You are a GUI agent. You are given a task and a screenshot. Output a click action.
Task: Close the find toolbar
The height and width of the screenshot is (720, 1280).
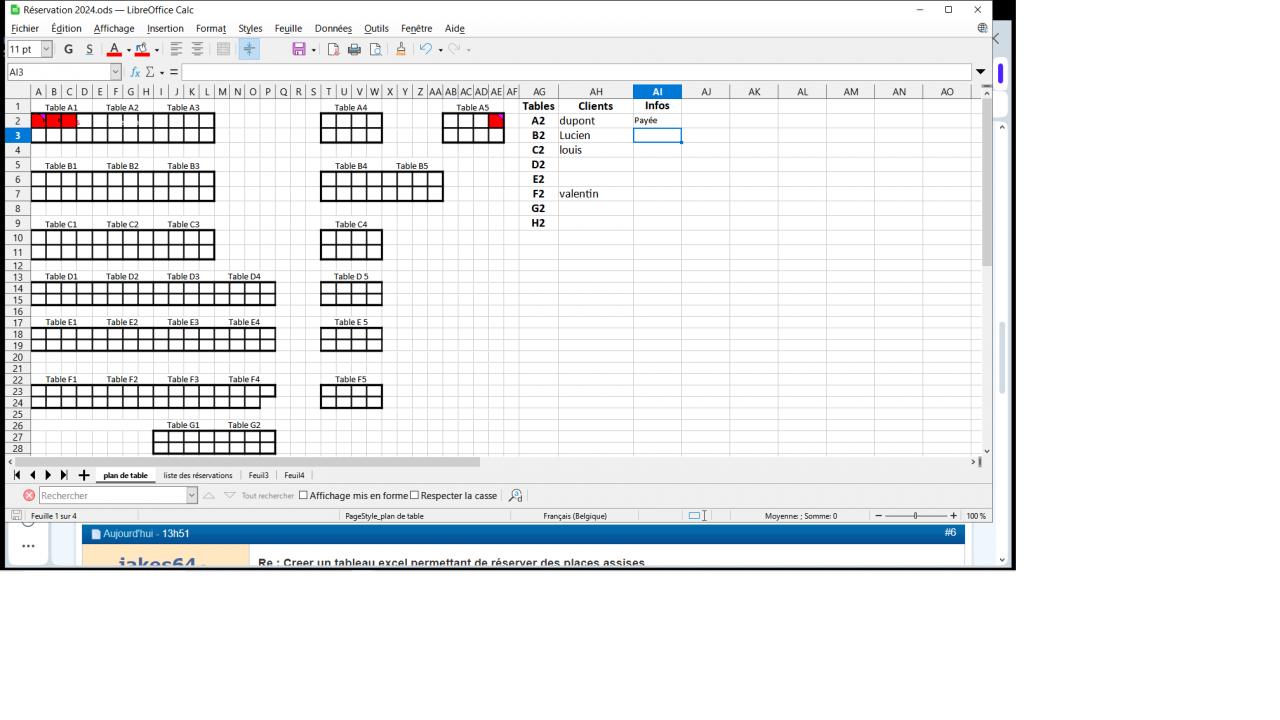[x=29, y=495]
